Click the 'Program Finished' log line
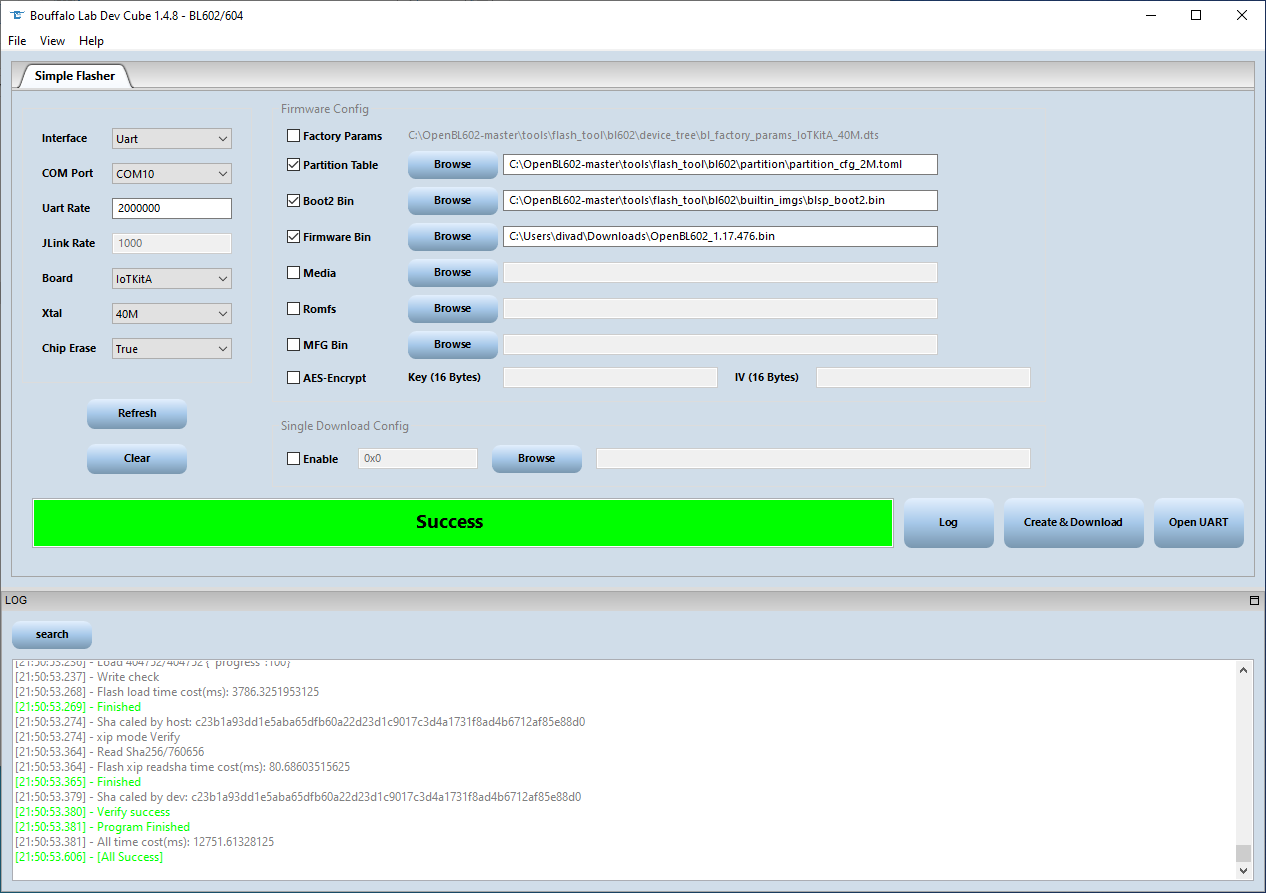The height and width of the screenshot is (893, 1266). (x=102, y=827)
